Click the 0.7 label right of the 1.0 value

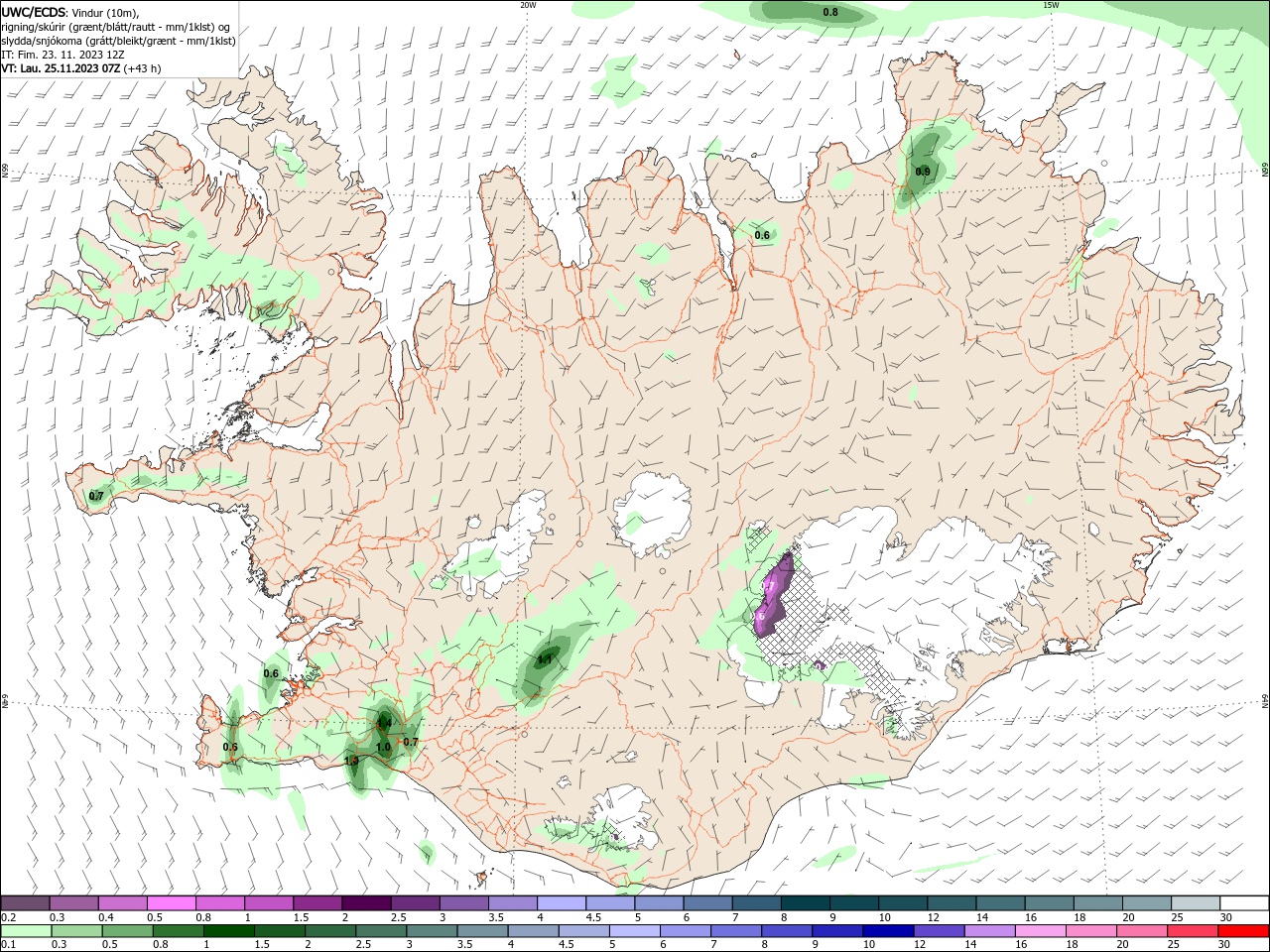click(411, 742)
